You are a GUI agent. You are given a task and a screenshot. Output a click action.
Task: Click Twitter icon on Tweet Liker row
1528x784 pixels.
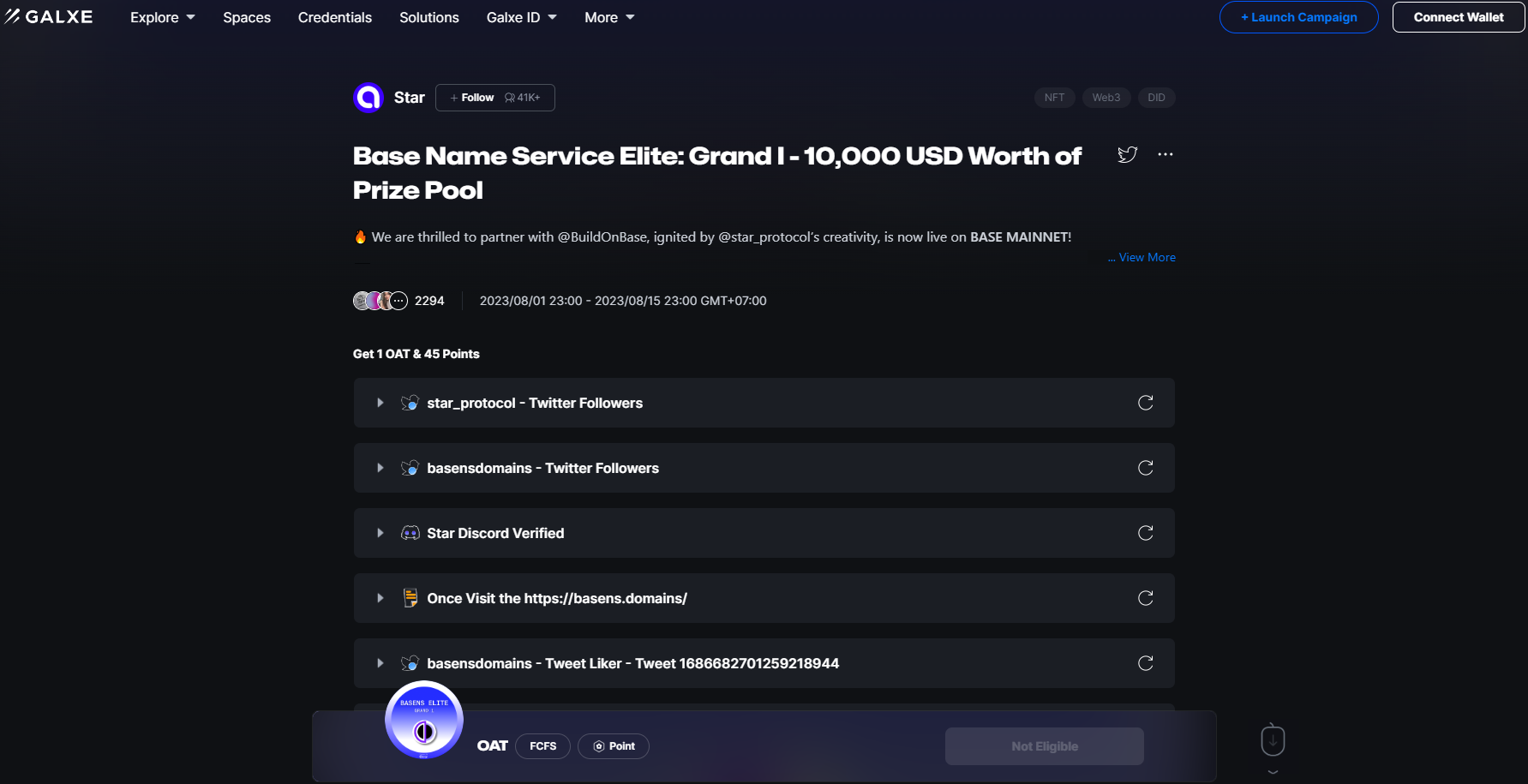pos(410,663)
